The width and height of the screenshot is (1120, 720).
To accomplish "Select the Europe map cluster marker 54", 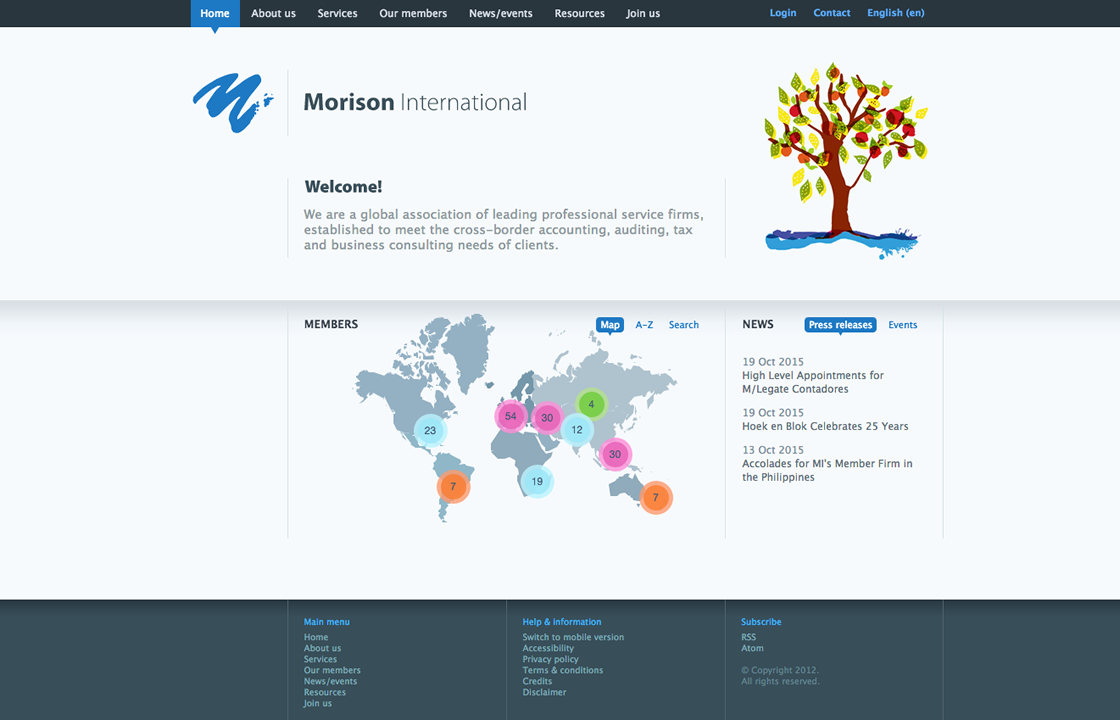I will (x=511, y=416).
